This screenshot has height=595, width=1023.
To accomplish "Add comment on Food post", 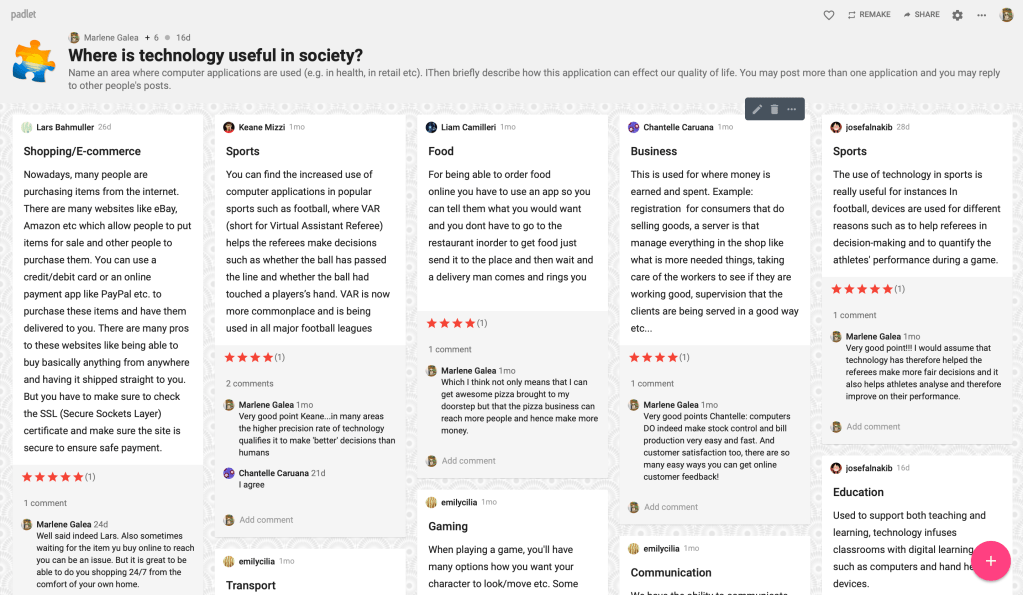I will 468,461.
